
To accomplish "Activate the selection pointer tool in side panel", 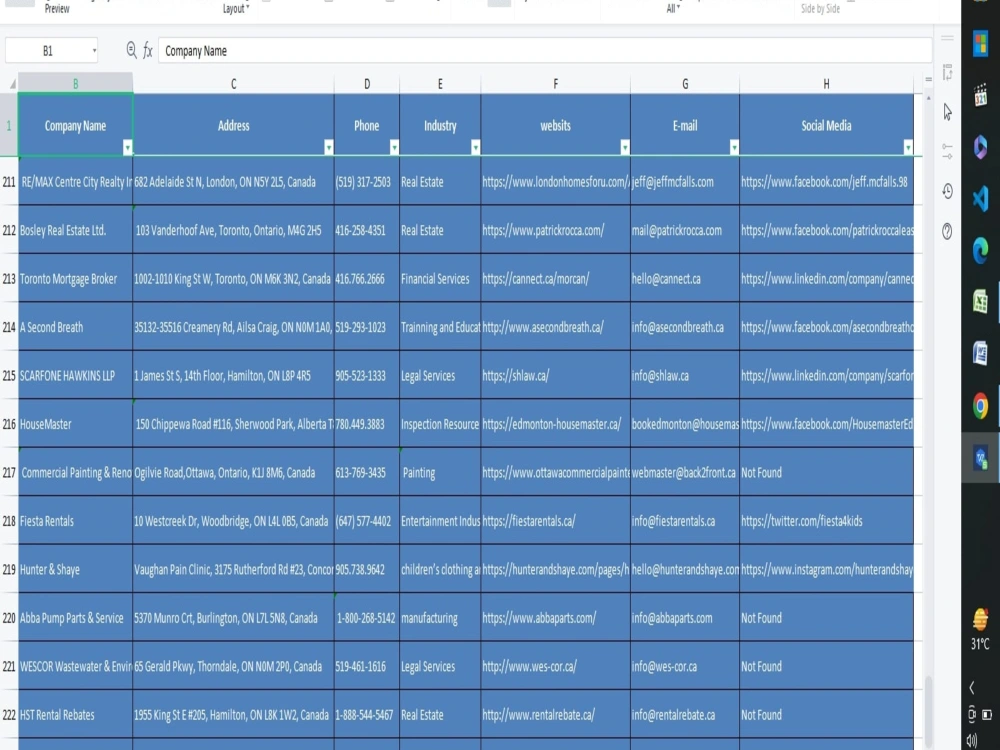I will [x=948, y=112].
